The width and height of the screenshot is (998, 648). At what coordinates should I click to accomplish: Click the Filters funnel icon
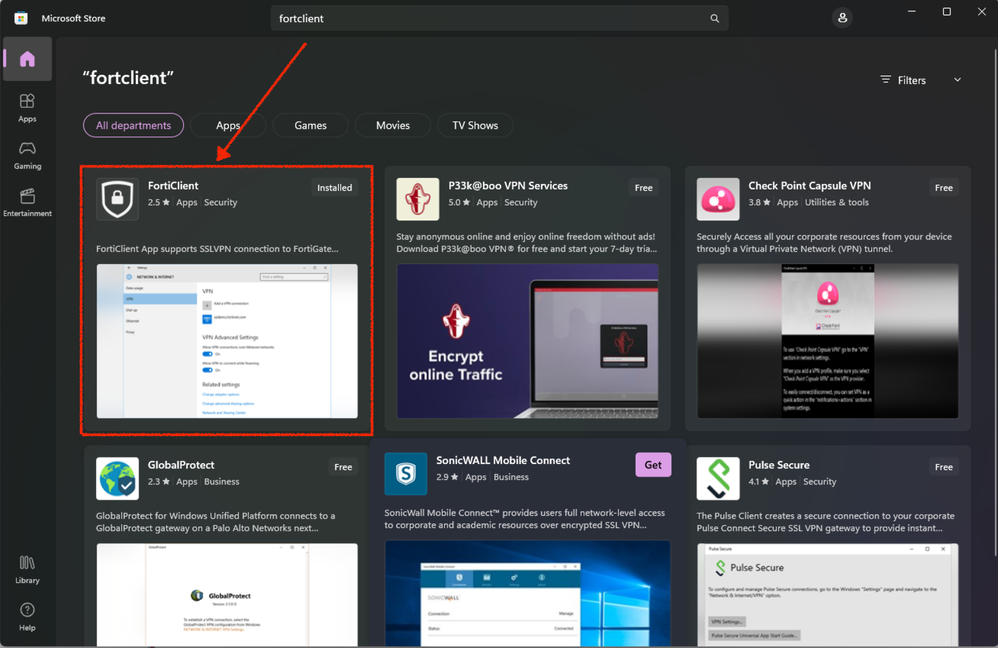click(885, 80)
